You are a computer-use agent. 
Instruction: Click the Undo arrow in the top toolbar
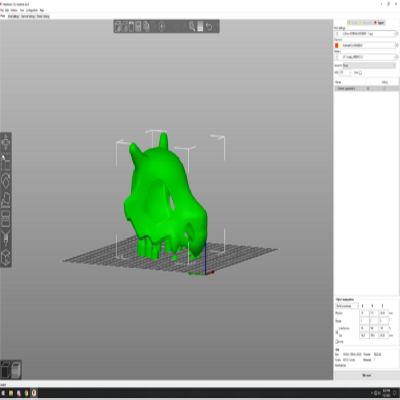pos(209,26)
